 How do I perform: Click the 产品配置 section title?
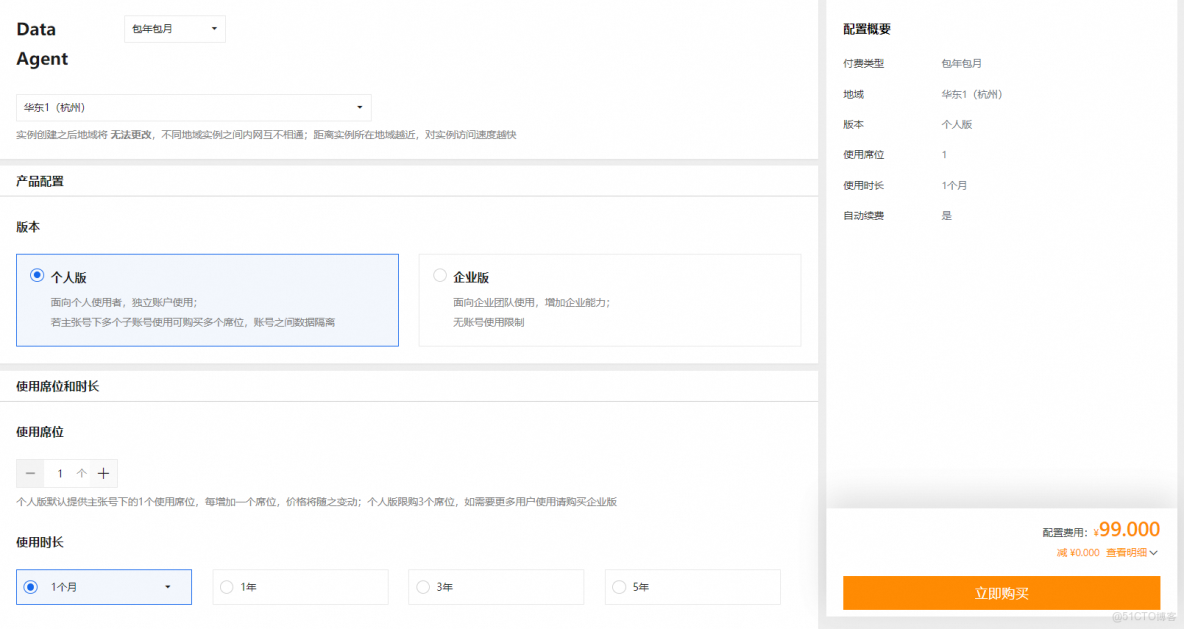click(x=38, y=181)
